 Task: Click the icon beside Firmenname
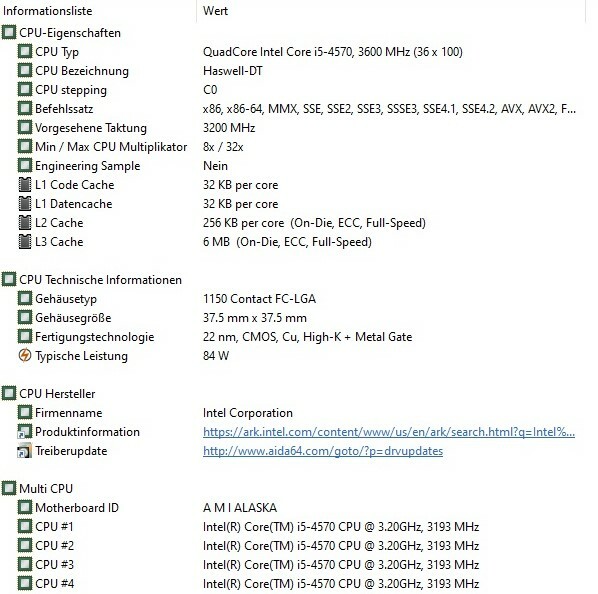click(25, 413)
